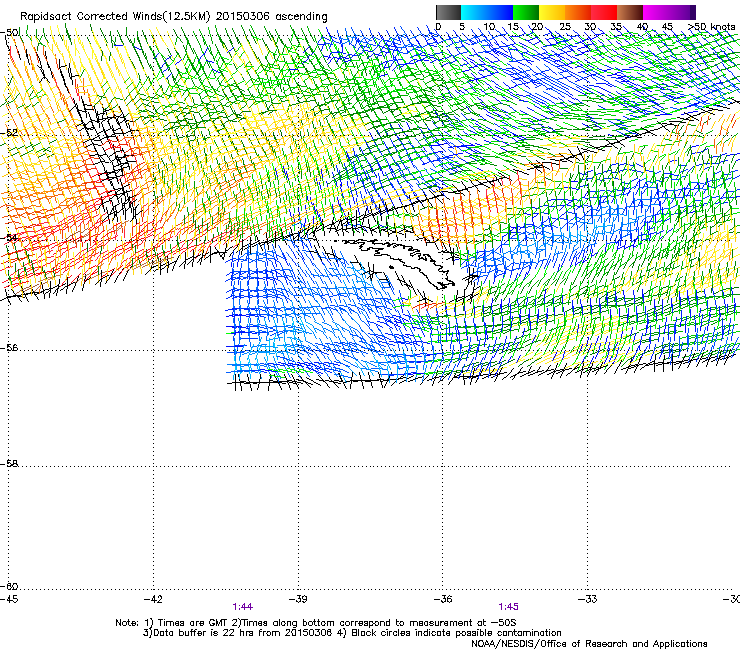
Task: Click the cyan-to-blue 5–15 knots legend segment
Action: 487,12
